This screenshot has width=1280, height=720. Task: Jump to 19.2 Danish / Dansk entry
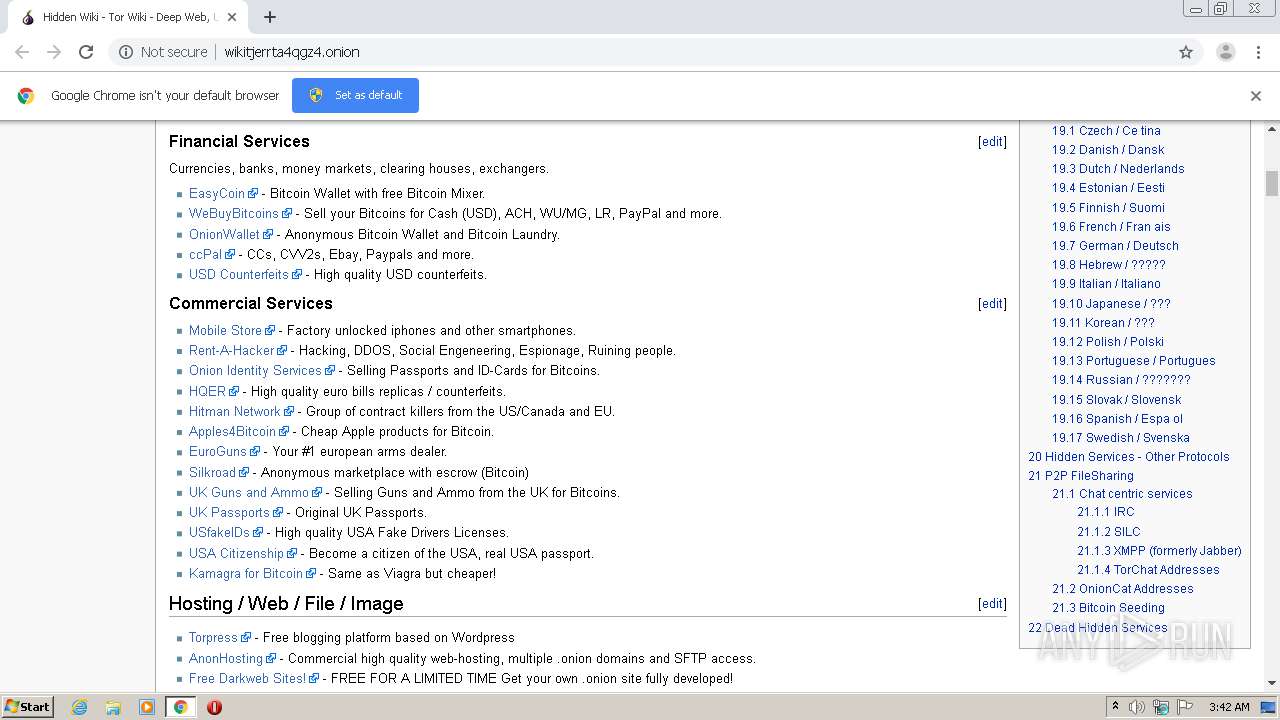pyautogui.click(x=1108, y=150)
